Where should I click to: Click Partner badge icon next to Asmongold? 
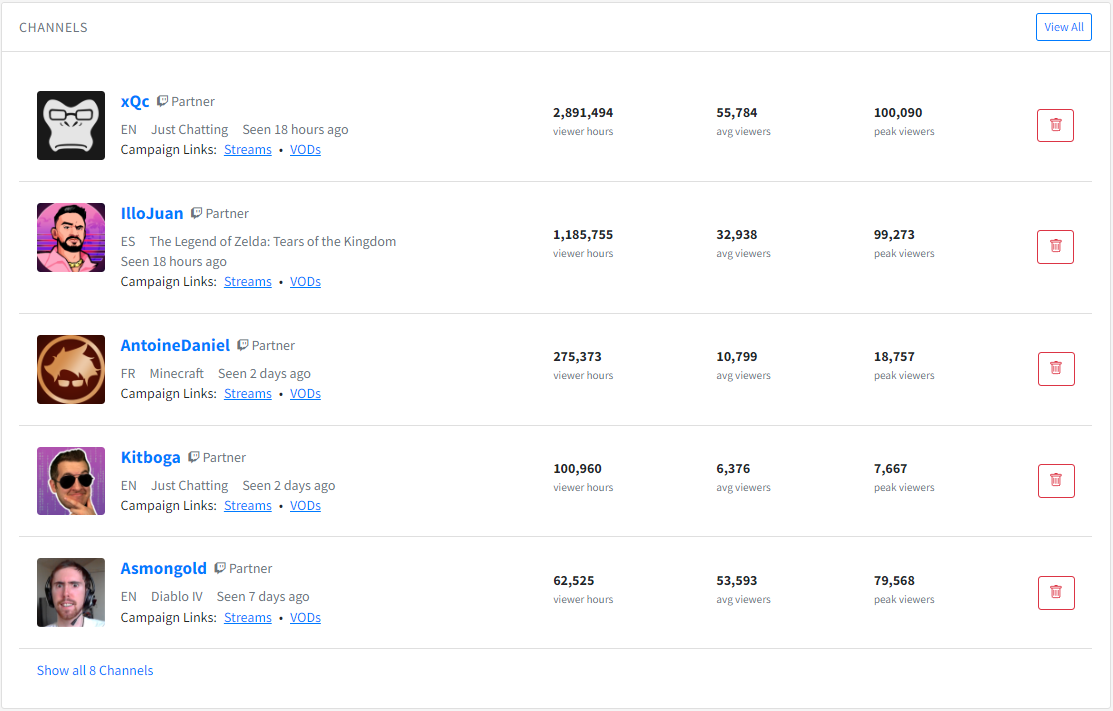[220, 568]
